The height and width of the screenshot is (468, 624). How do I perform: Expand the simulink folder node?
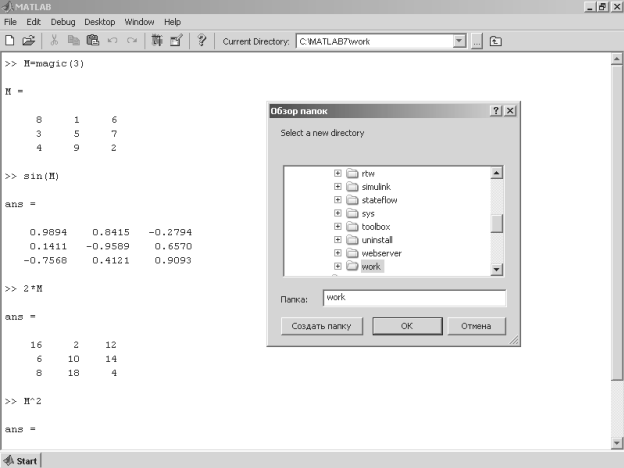(337, 187)
